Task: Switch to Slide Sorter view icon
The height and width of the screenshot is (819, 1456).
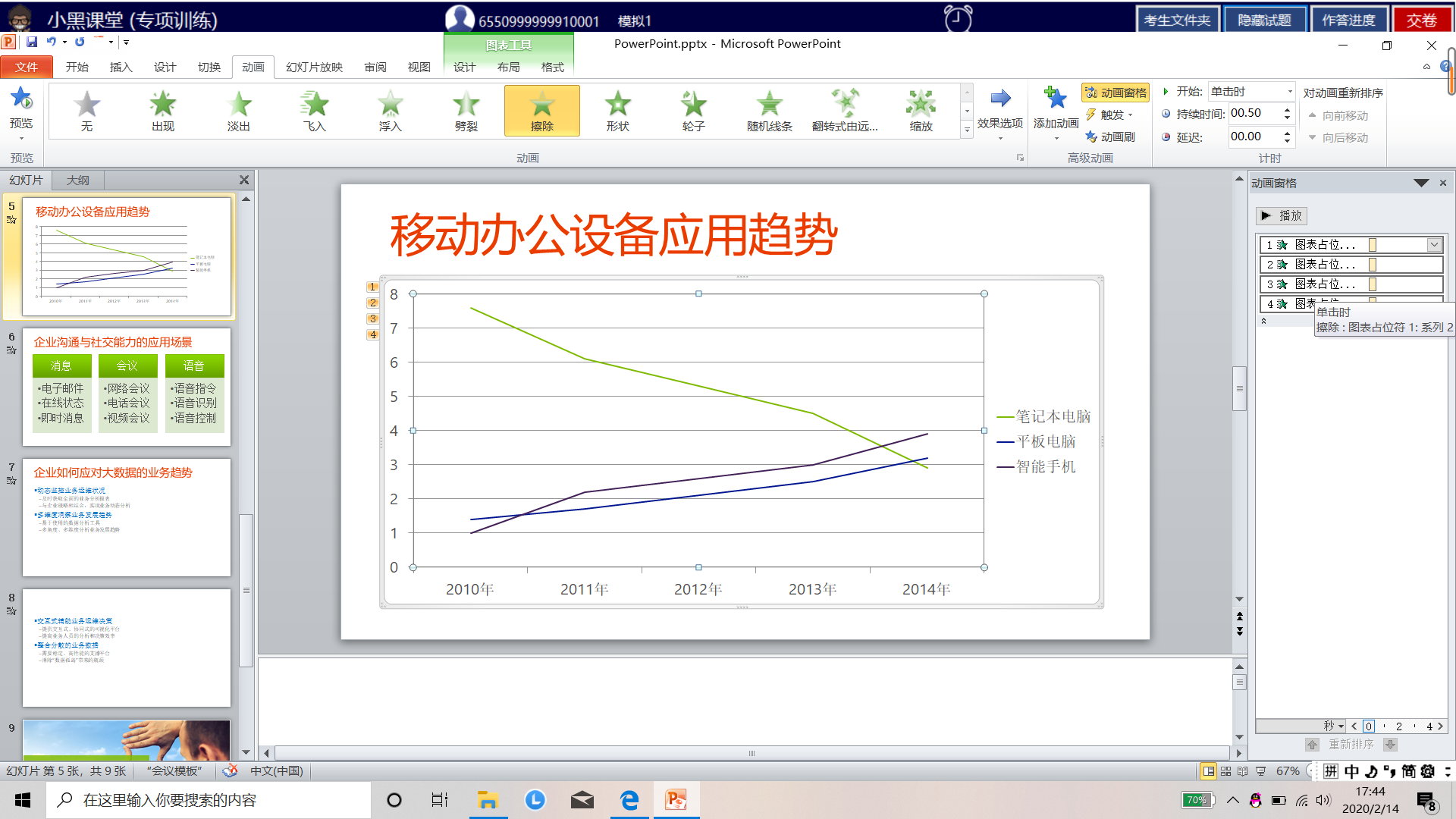Action: (1226, 771)
